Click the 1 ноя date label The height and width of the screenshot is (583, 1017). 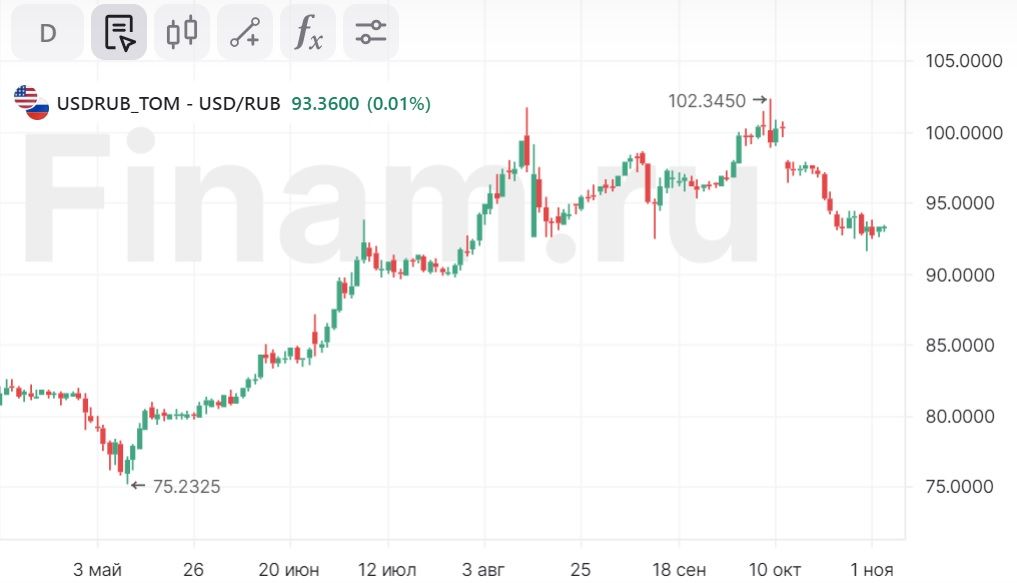coord(872,569)
